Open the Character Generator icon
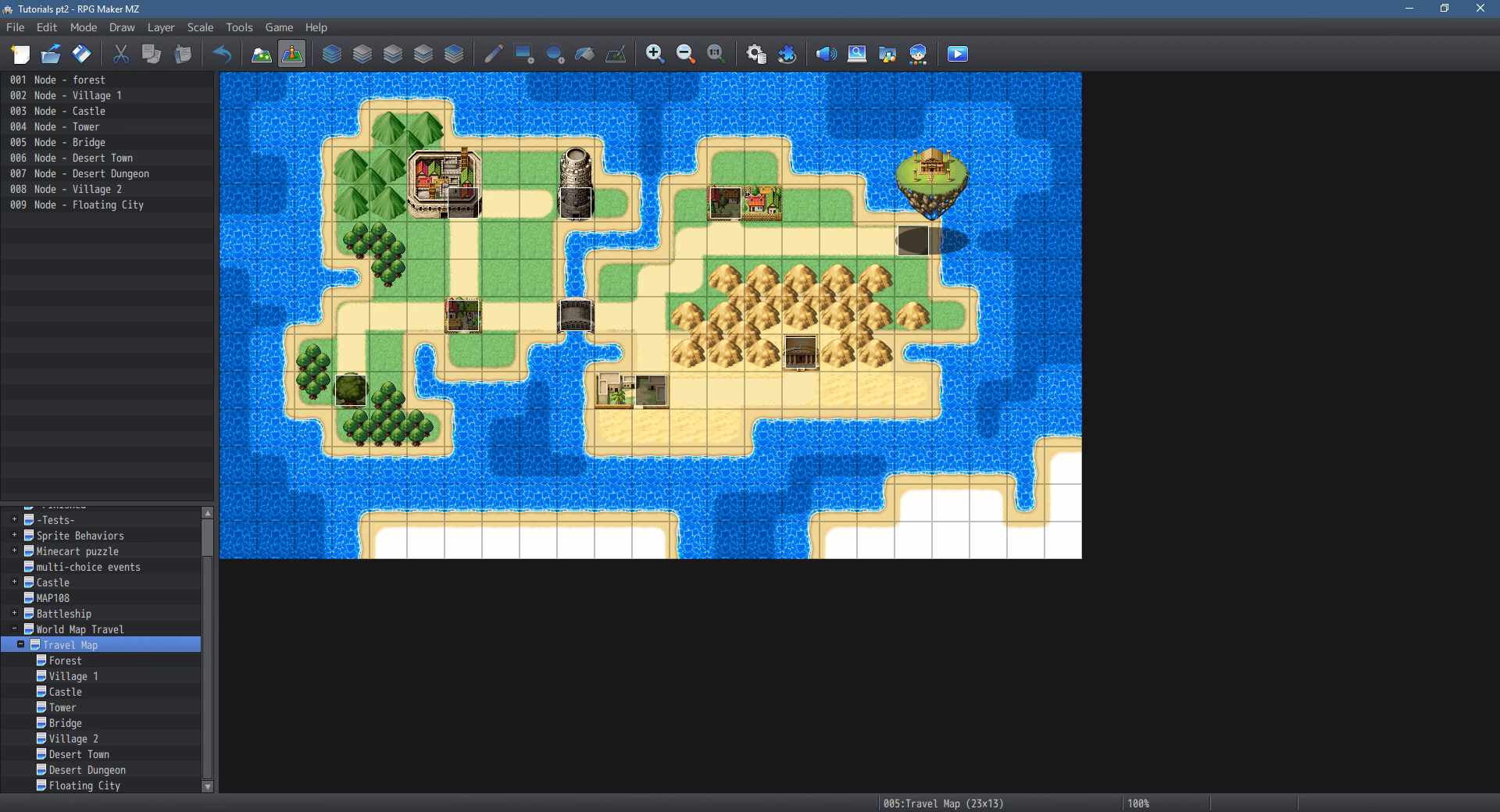Viewport: 1500px width, 812px height. point(918,54)
